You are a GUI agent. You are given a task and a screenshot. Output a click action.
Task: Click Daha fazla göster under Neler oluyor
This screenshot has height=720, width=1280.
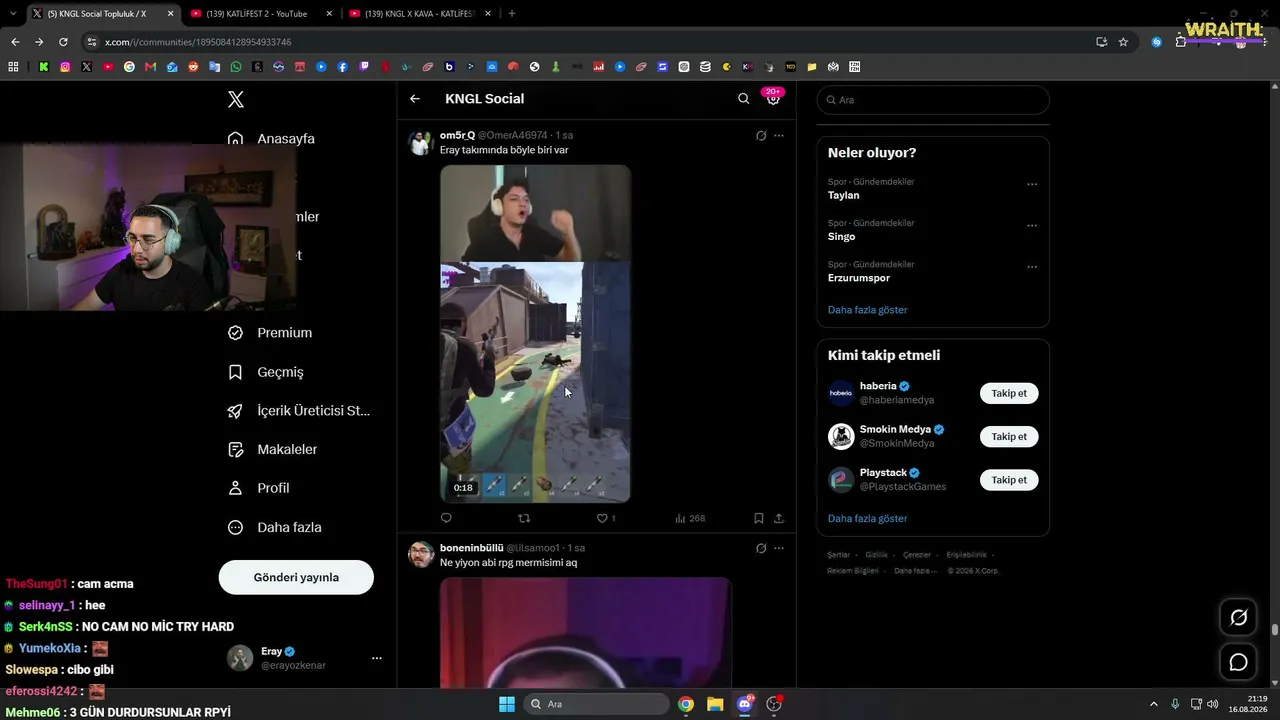tap(867, 310)
